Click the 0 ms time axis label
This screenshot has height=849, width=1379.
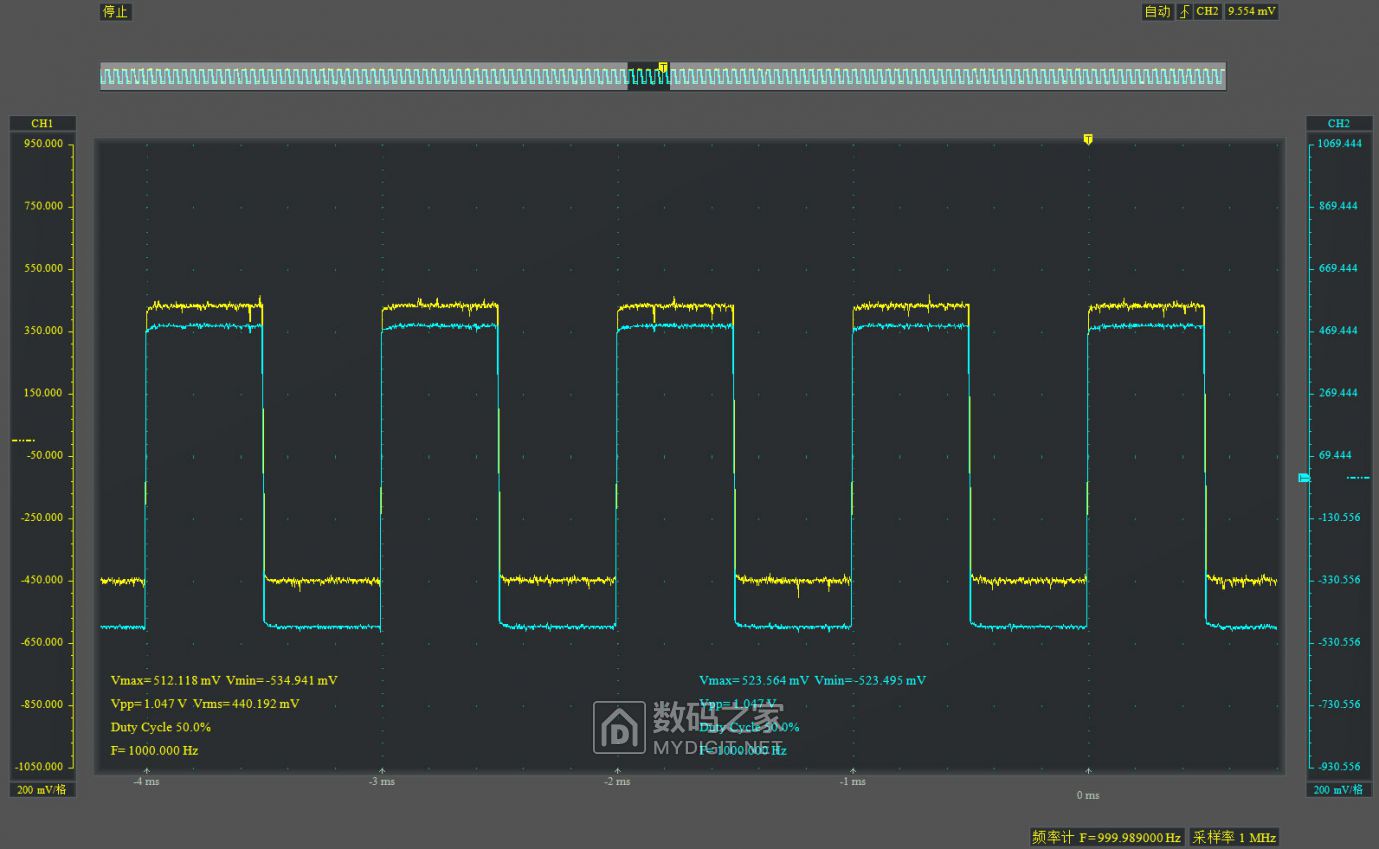click(1088, 795)
